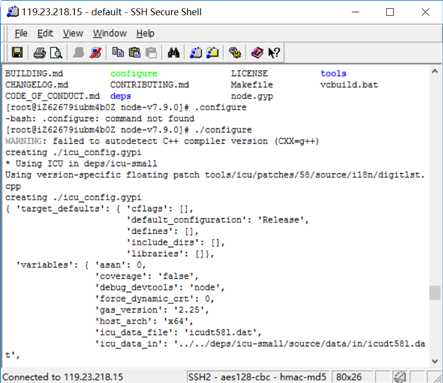Image resolution: width=443 pixels, height=383 pixels.
Task: Click the greyed-out Connect toolbar icon
Action: point(78,53)
